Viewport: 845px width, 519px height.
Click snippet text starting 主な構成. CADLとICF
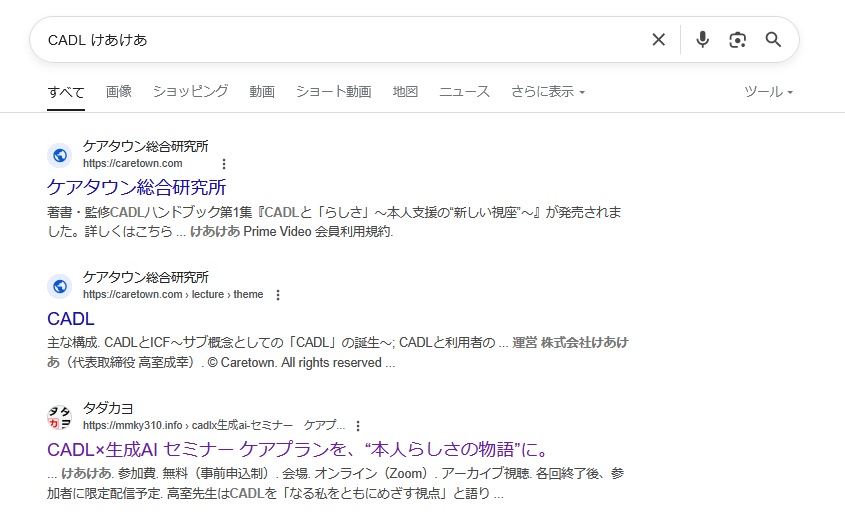coord(338,352)
